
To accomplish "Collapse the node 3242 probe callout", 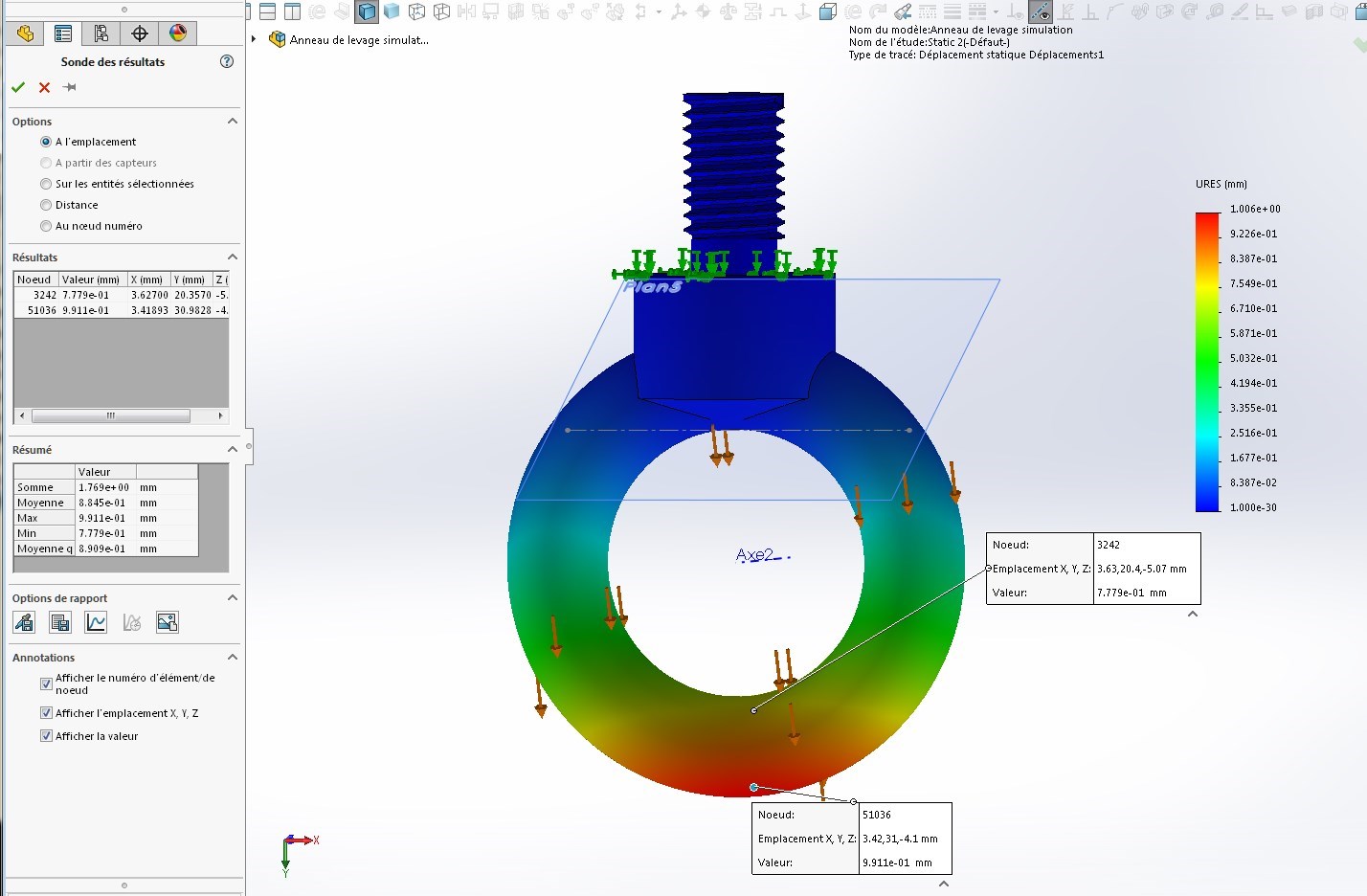I will point(1193,614).
